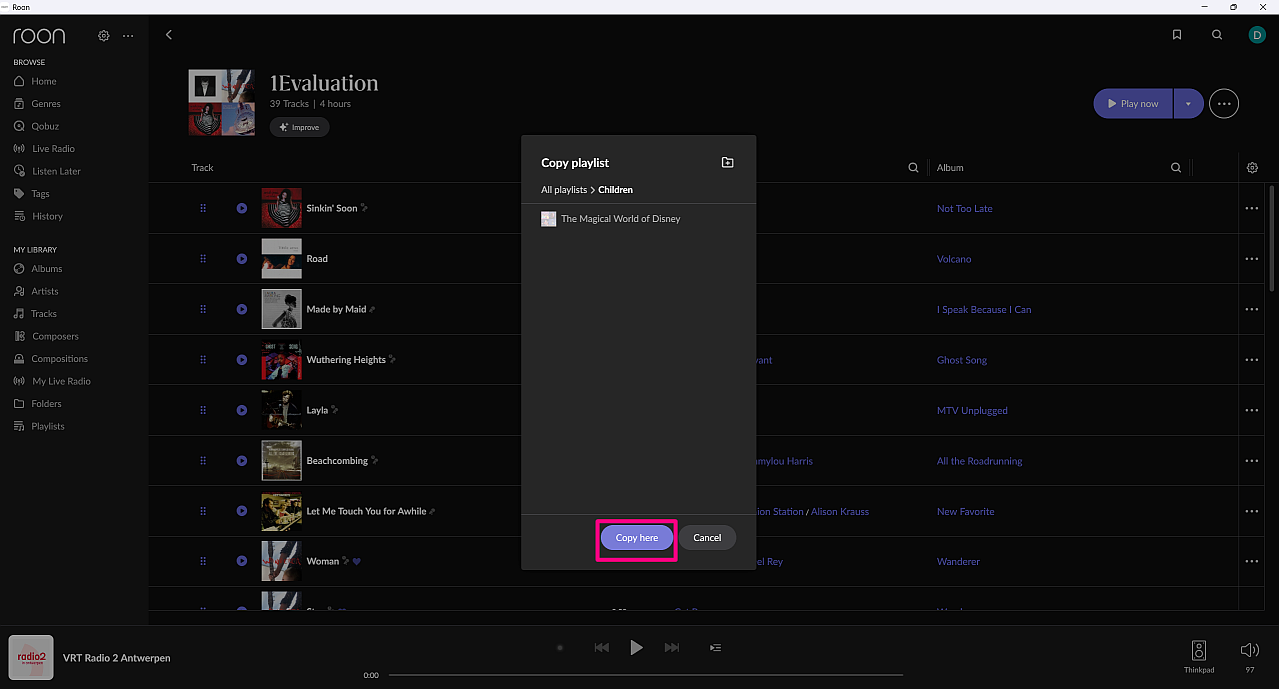Click the Thinkpad audio zone speaker icon
This screenshot has height=689, width=1279.
point(1198,651)
